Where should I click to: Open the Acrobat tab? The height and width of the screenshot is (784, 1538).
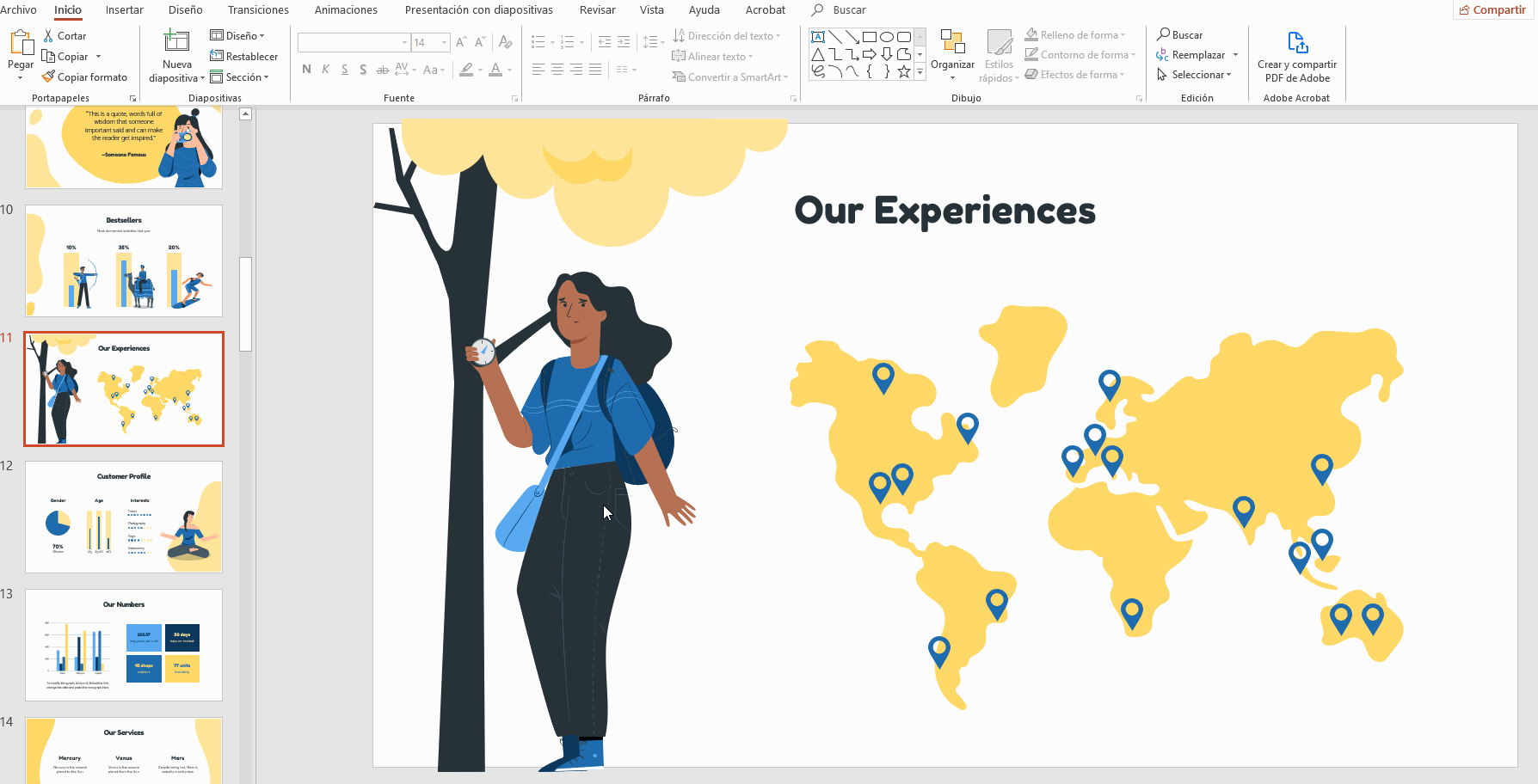[765, 9]
